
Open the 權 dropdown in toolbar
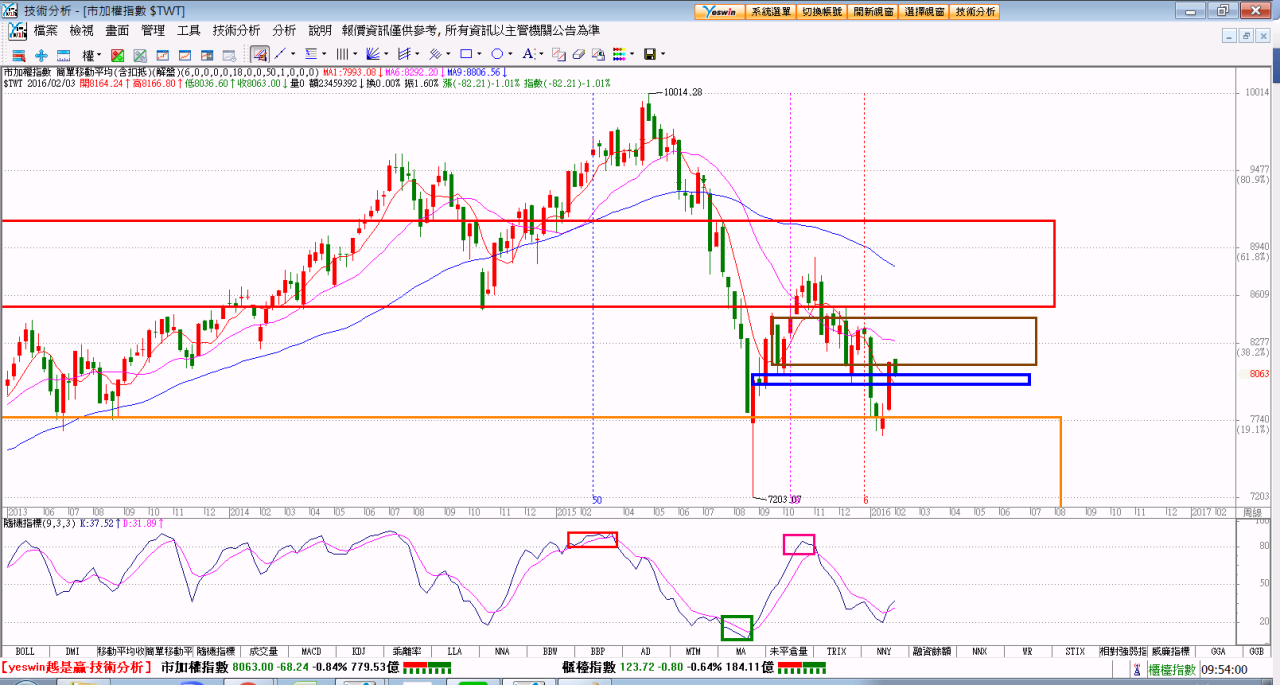(90, 54)
